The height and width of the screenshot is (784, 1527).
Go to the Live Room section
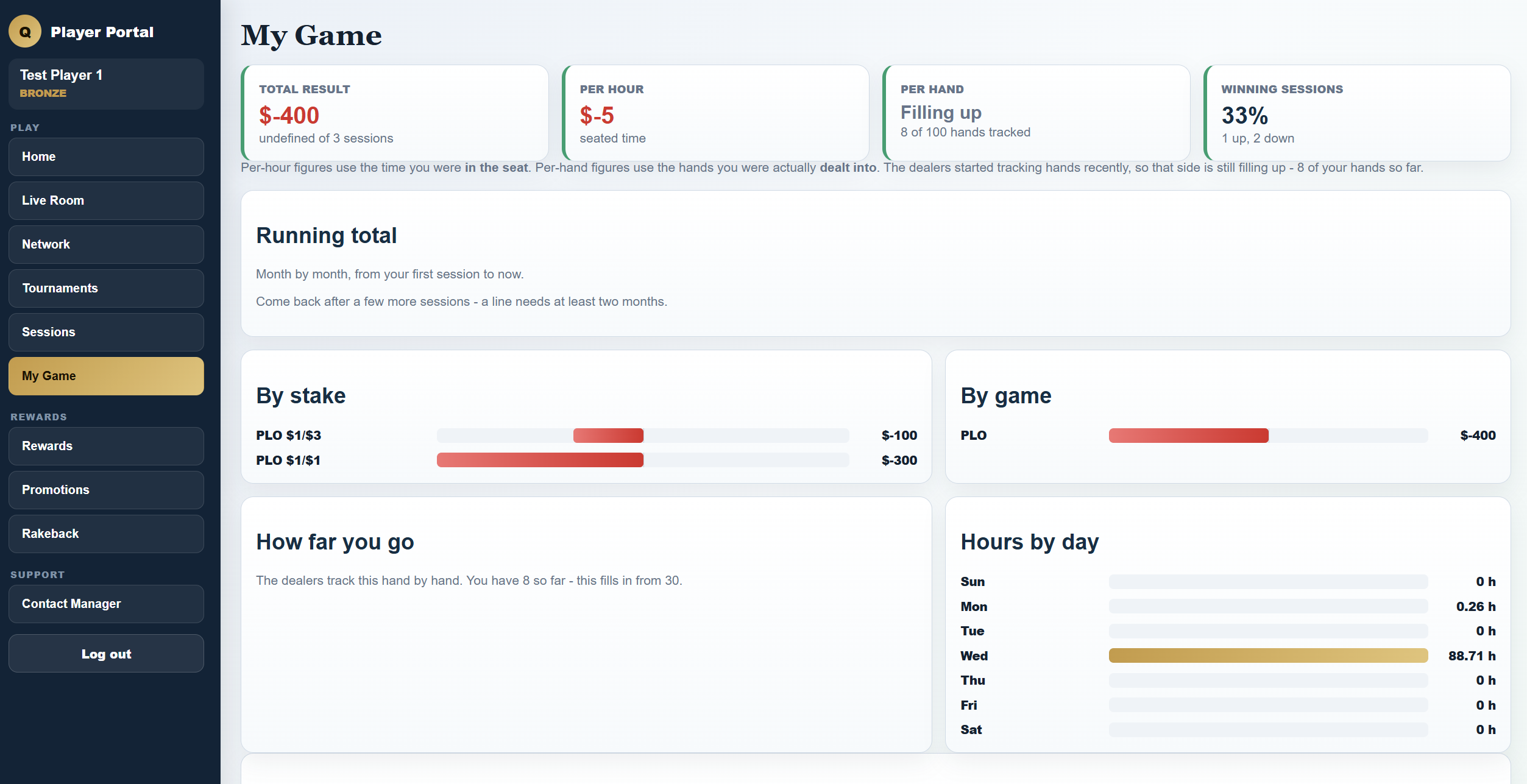(x=106, y=200)
